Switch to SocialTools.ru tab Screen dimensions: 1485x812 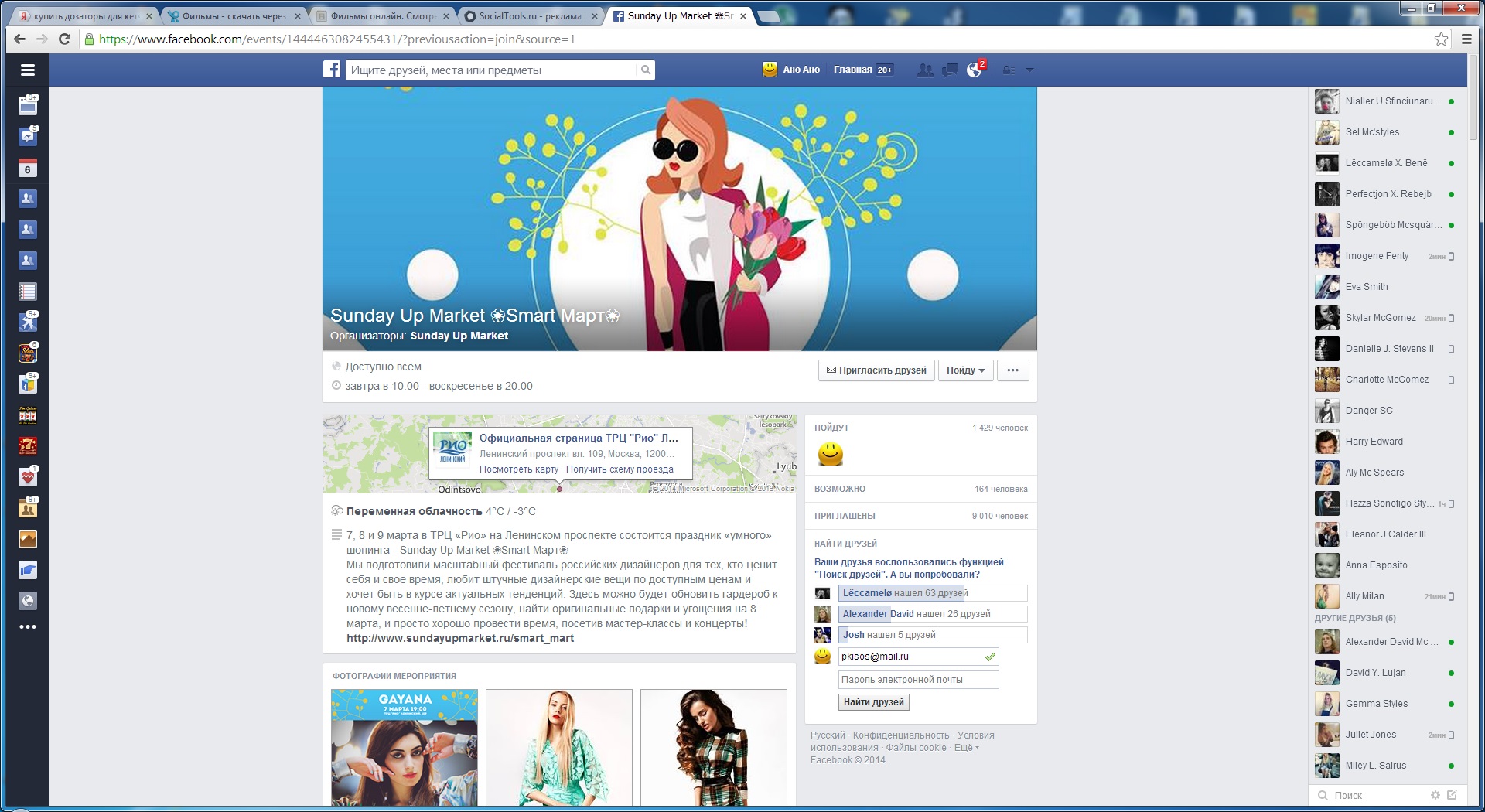point(531,16)
